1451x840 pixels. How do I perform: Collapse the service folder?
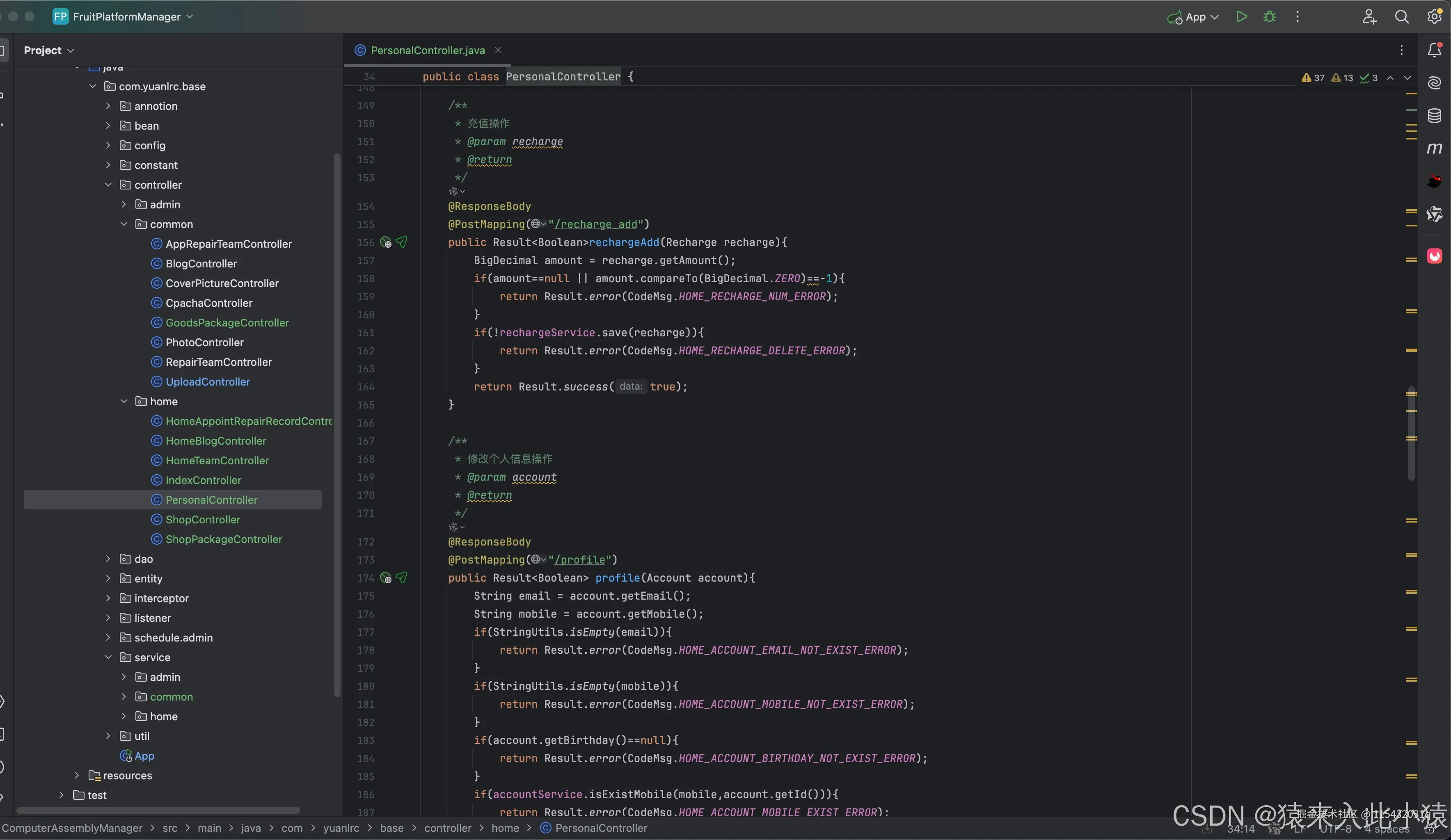[108, 657]
